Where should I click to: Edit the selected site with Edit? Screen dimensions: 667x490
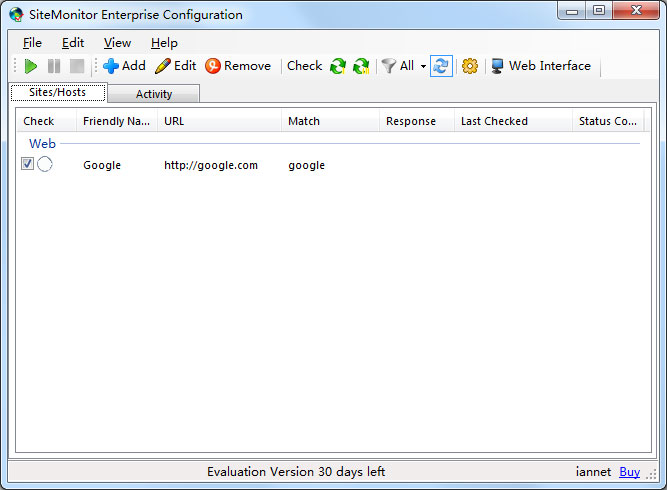tap(175, 66)
